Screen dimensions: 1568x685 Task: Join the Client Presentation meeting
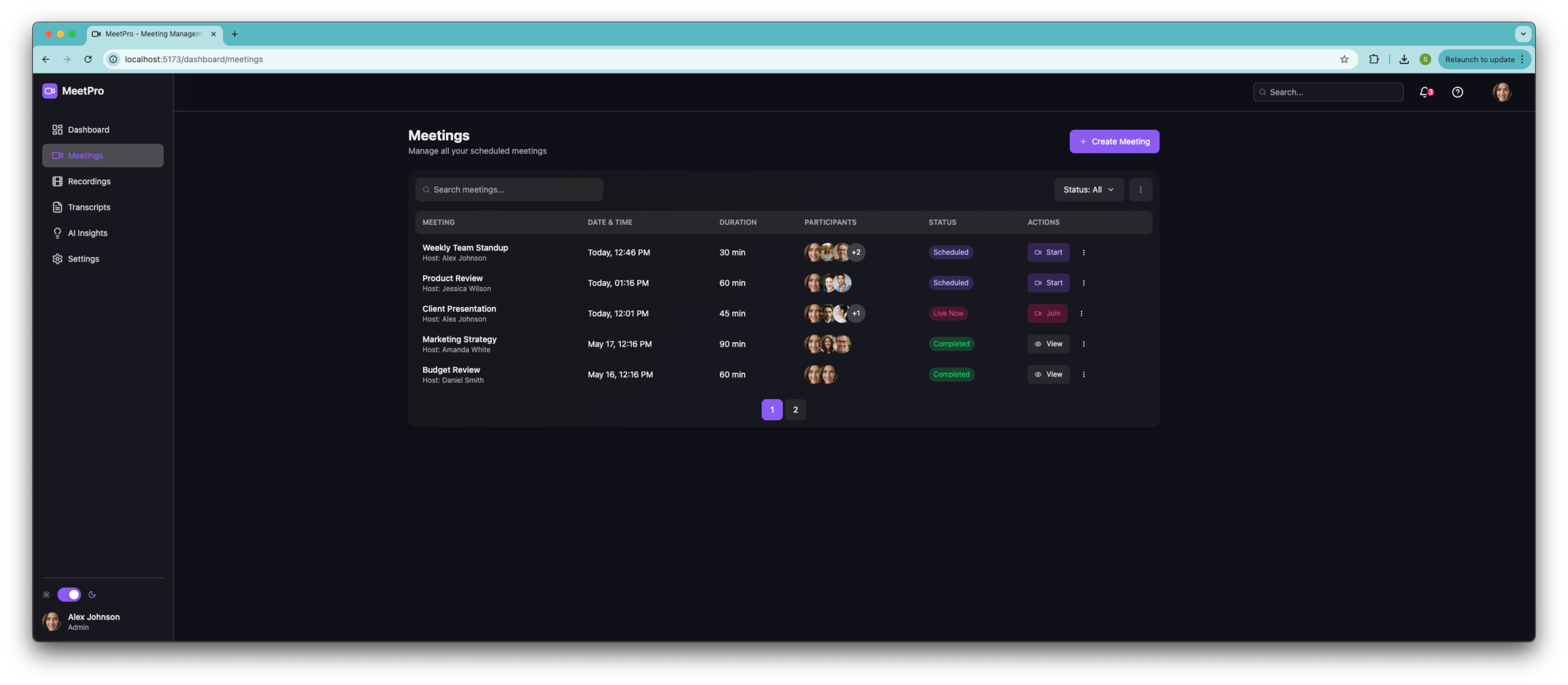pyautogui.click(x=1047, y=313)
